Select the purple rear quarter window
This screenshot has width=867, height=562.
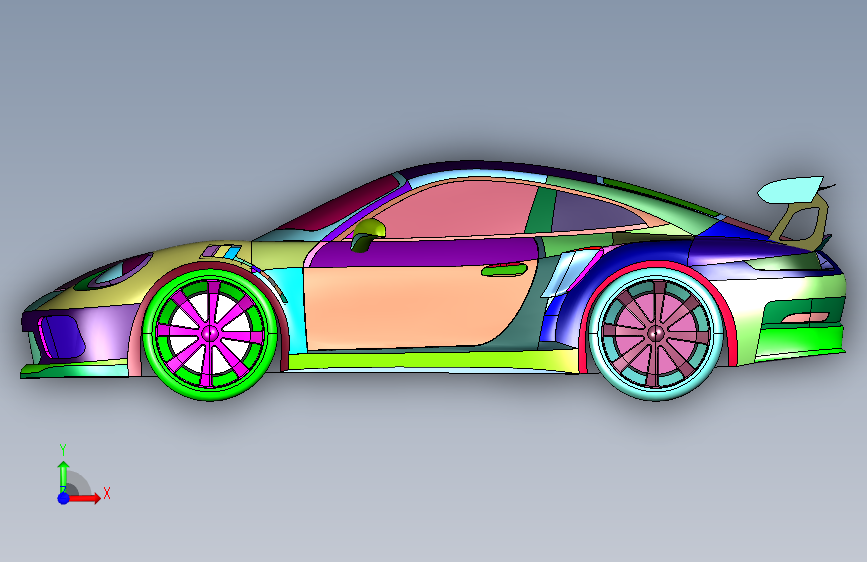[x=592, y=213]
